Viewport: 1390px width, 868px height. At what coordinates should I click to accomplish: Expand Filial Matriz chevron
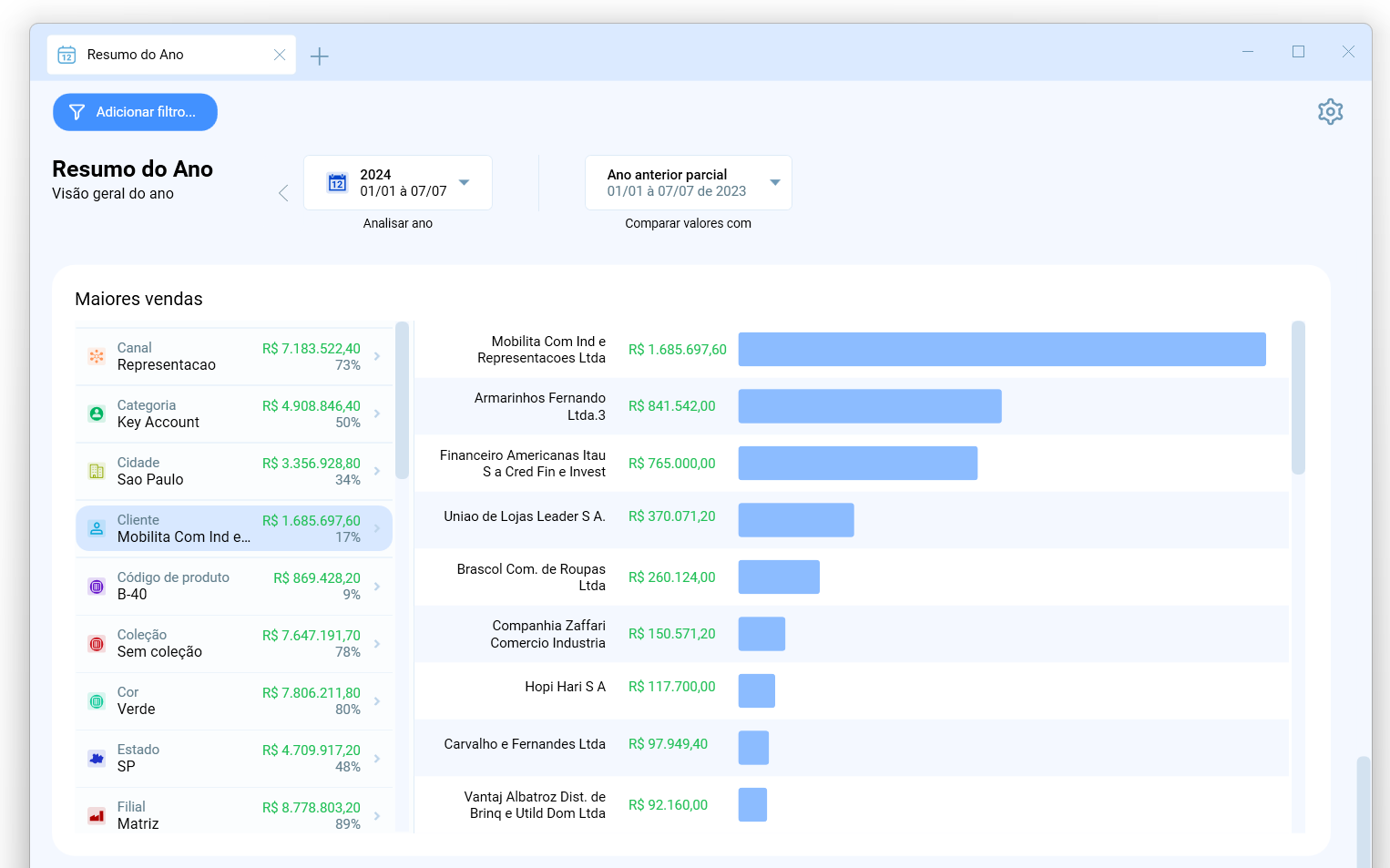click(x=377, y=815)
